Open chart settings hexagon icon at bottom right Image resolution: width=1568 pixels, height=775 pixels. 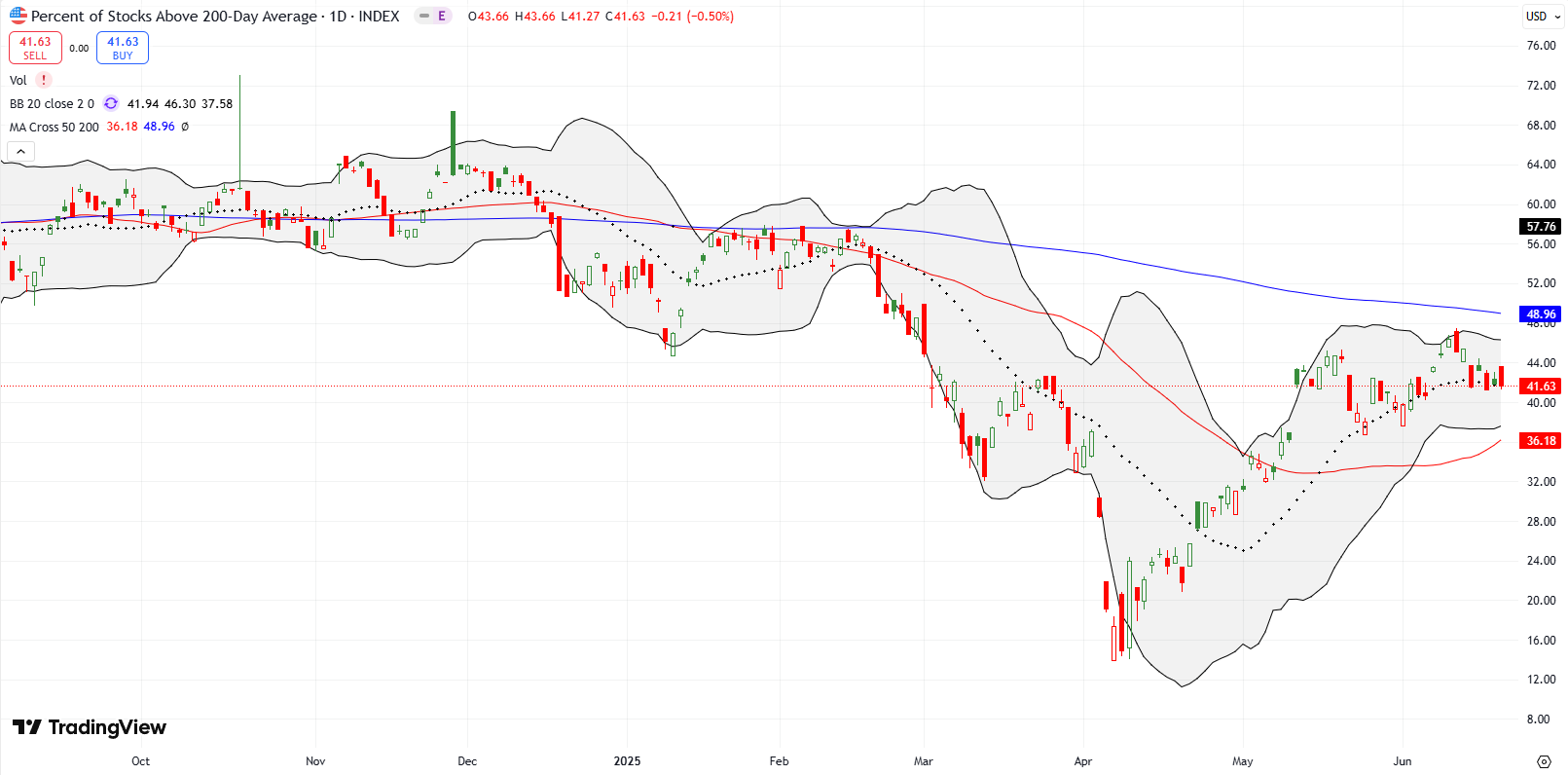tap(1543, 761)
